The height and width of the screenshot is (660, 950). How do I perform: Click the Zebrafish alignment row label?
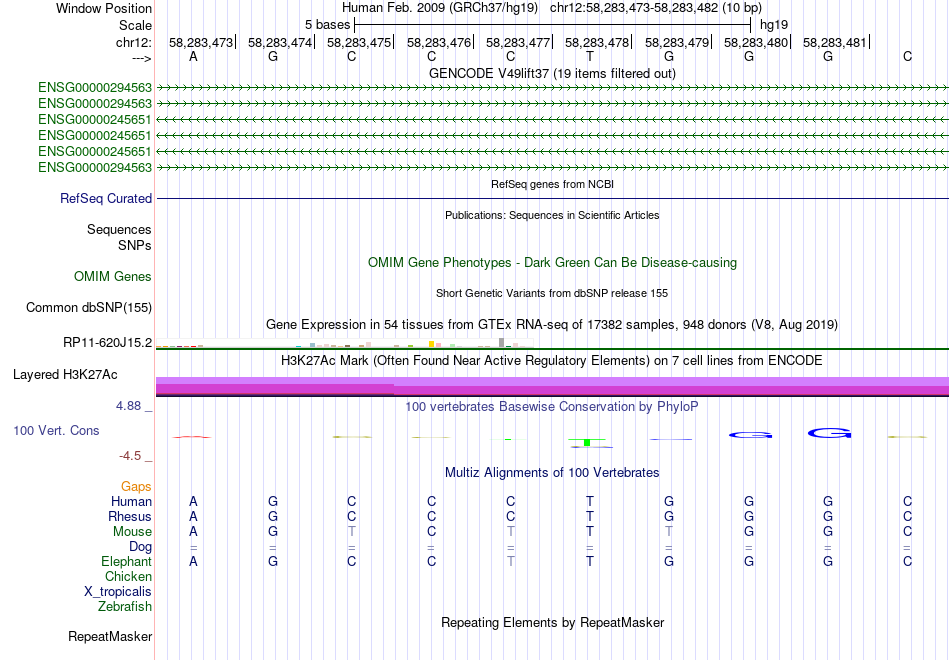click(x=125, y=606)
